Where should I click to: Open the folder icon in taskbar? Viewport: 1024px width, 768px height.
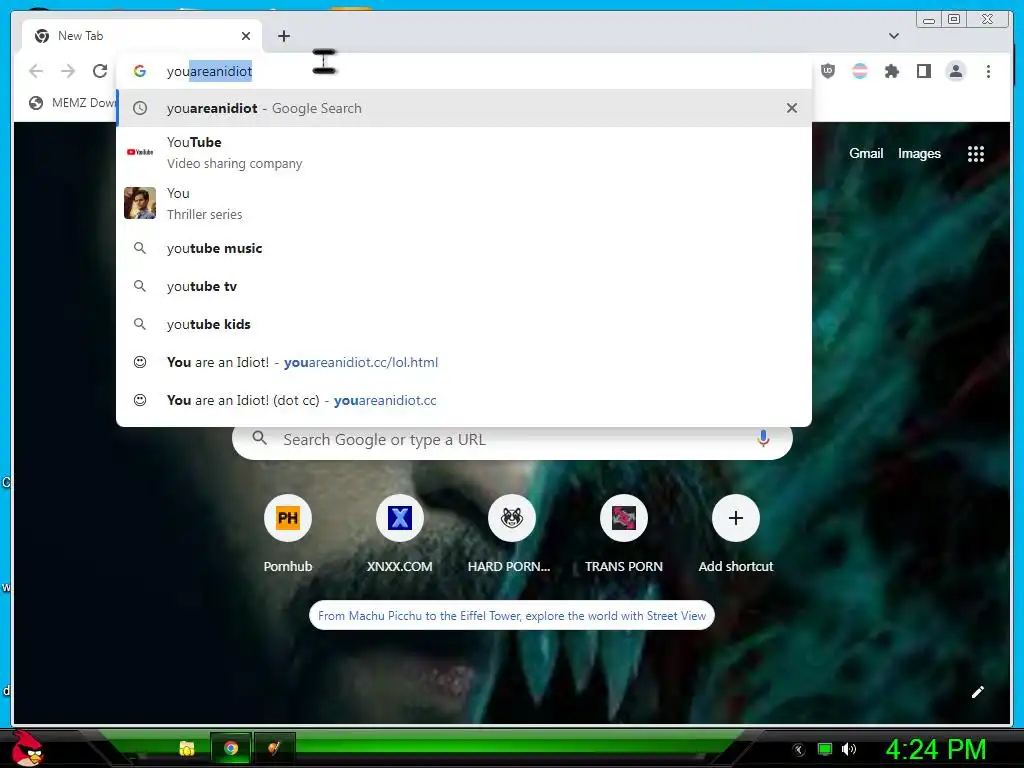pyautogui.click(x=187, y=748)
